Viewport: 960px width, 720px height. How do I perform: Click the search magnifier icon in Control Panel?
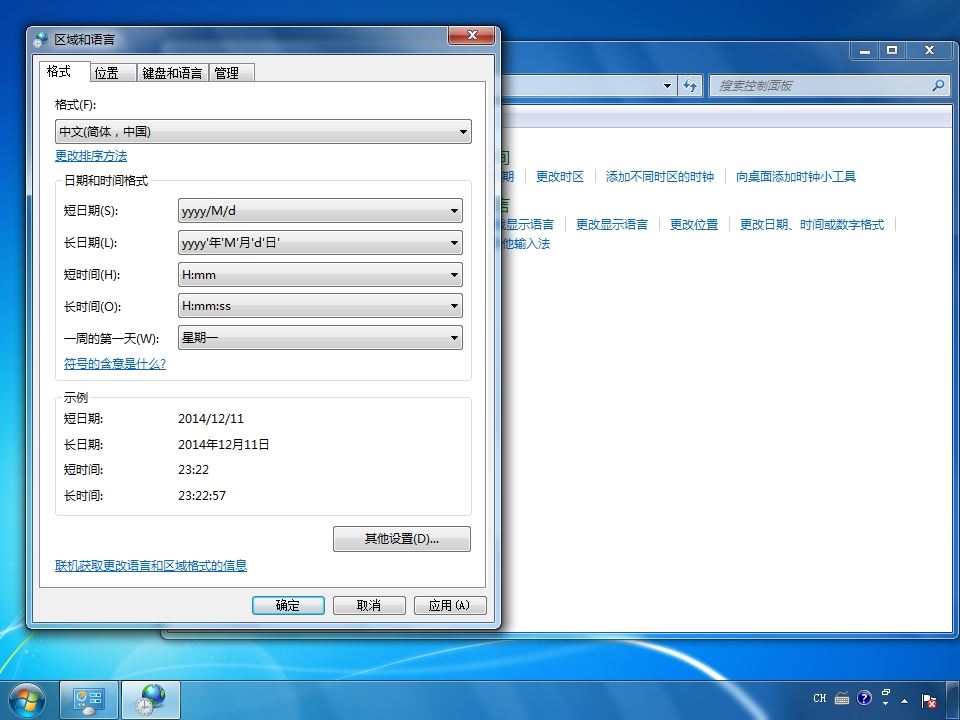coord(938,86)
